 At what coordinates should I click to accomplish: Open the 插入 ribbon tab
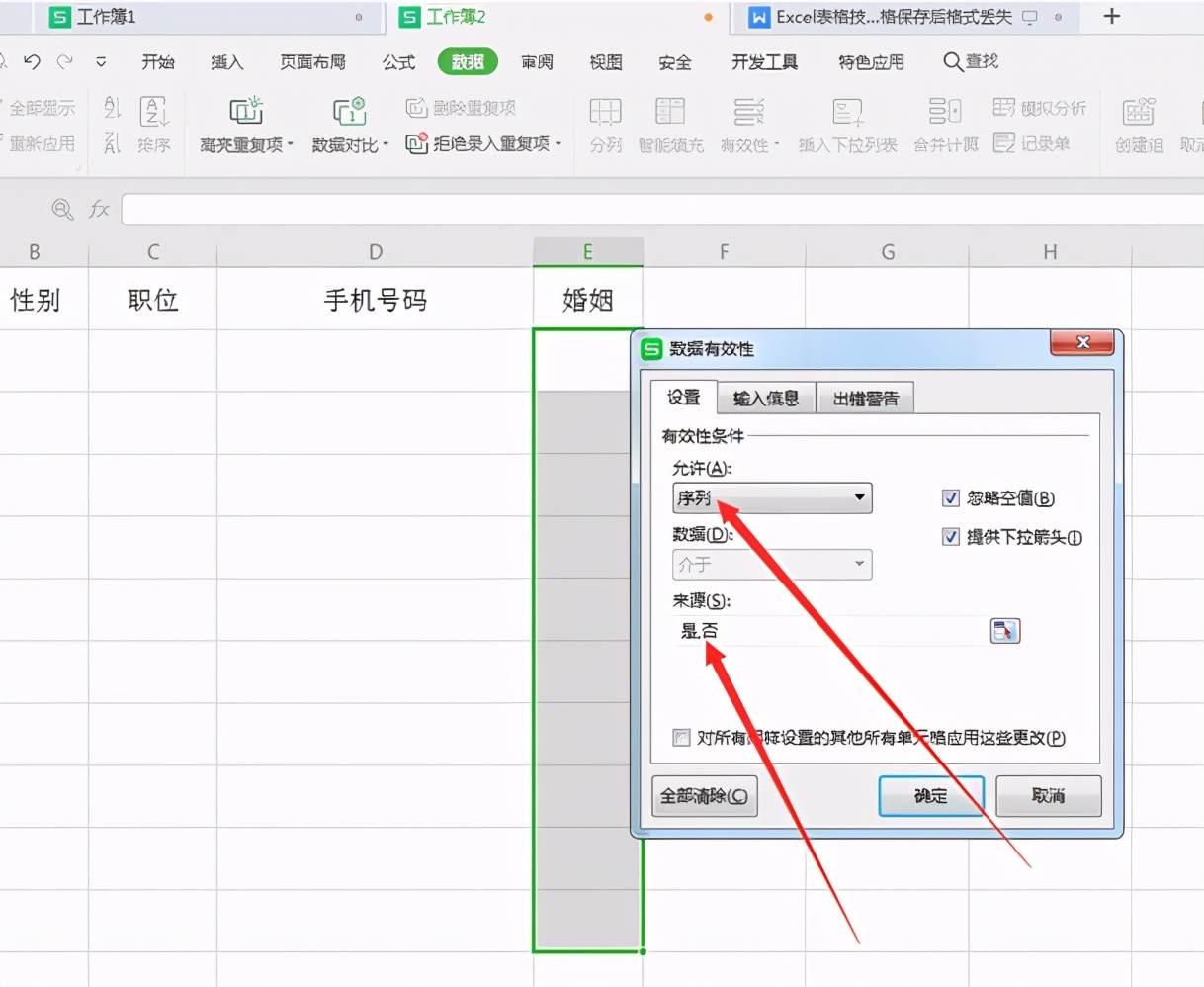[x=227, y=62]
